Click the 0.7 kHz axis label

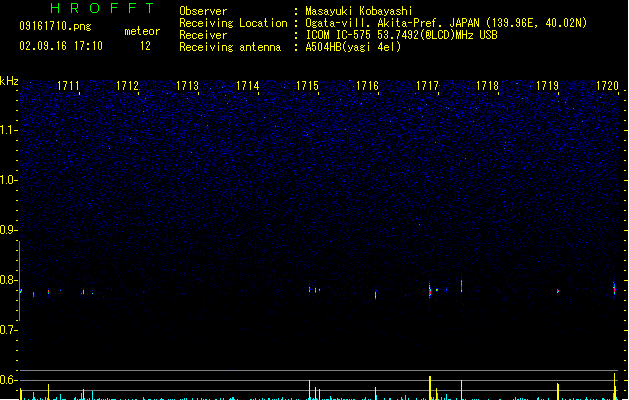pos(8,330)
